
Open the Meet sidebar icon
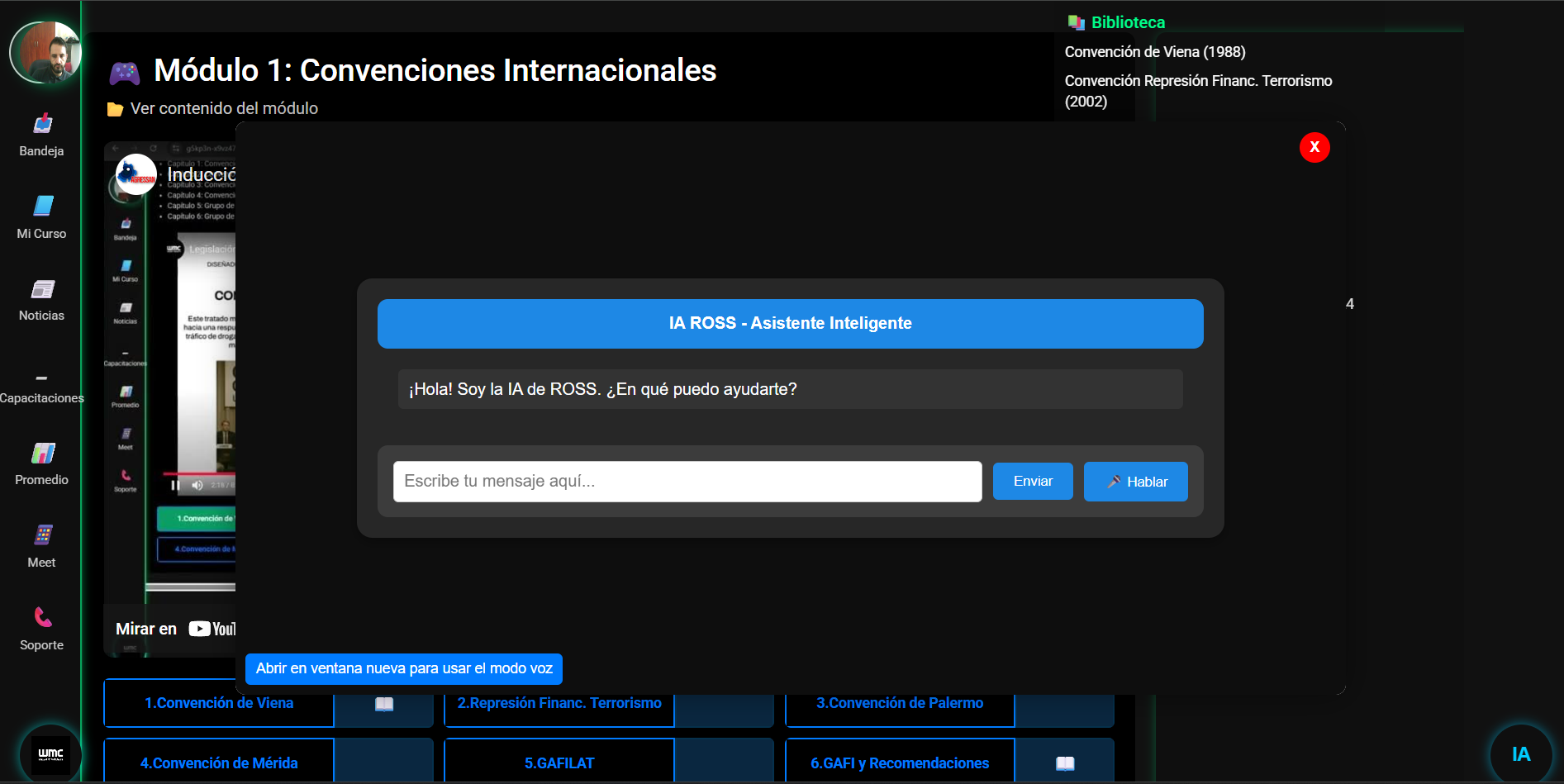[42, 536]
